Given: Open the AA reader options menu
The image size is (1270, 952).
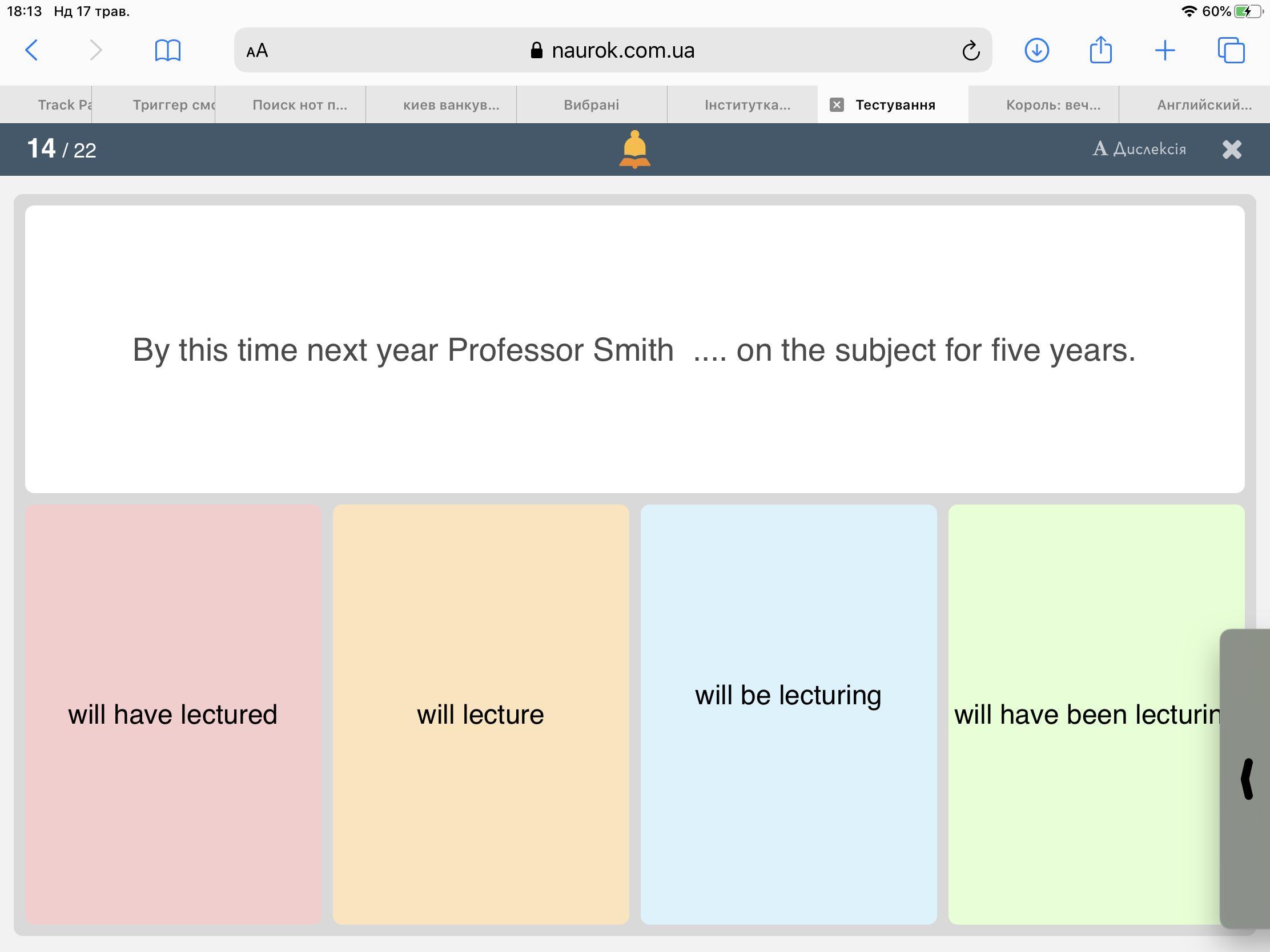Looking at the screenshot, I should (x=257, y=51).
